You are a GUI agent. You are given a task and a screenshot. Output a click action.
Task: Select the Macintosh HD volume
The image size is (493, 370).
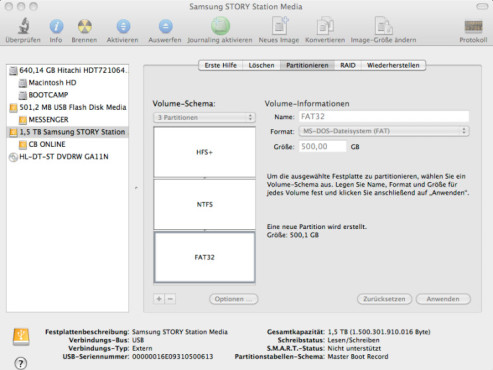[68, 83]
